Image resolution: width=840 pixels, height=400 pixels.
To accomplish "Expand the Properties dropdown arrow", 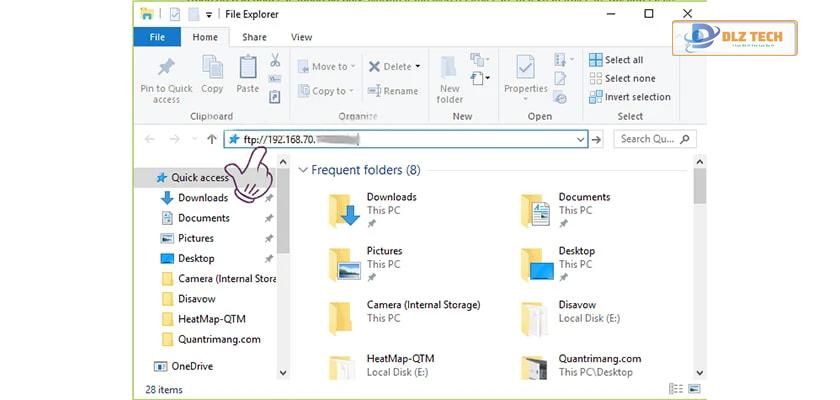I will click(x=526, y=100).
